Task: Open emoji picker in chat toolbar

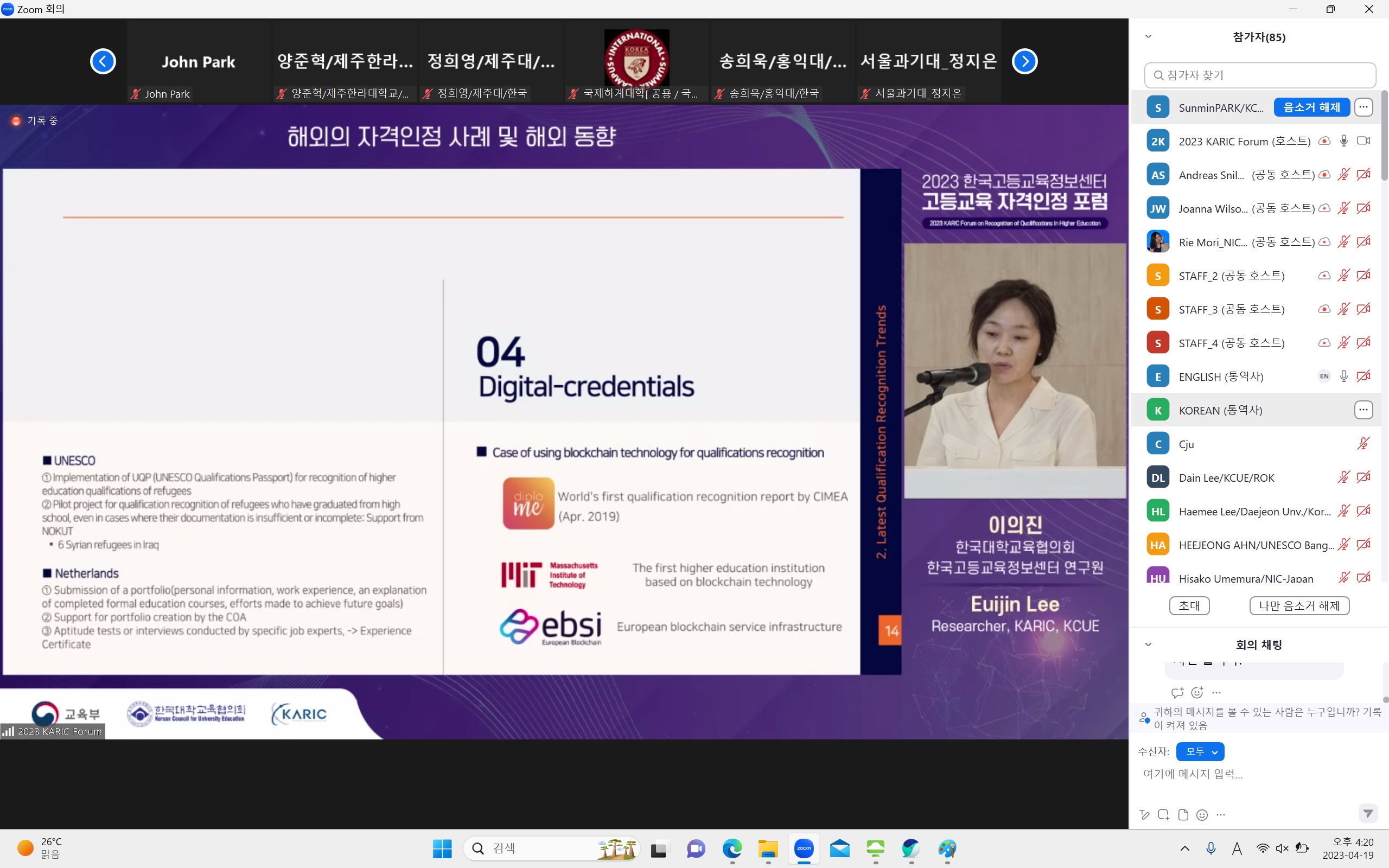Action: pos(1202,815)
